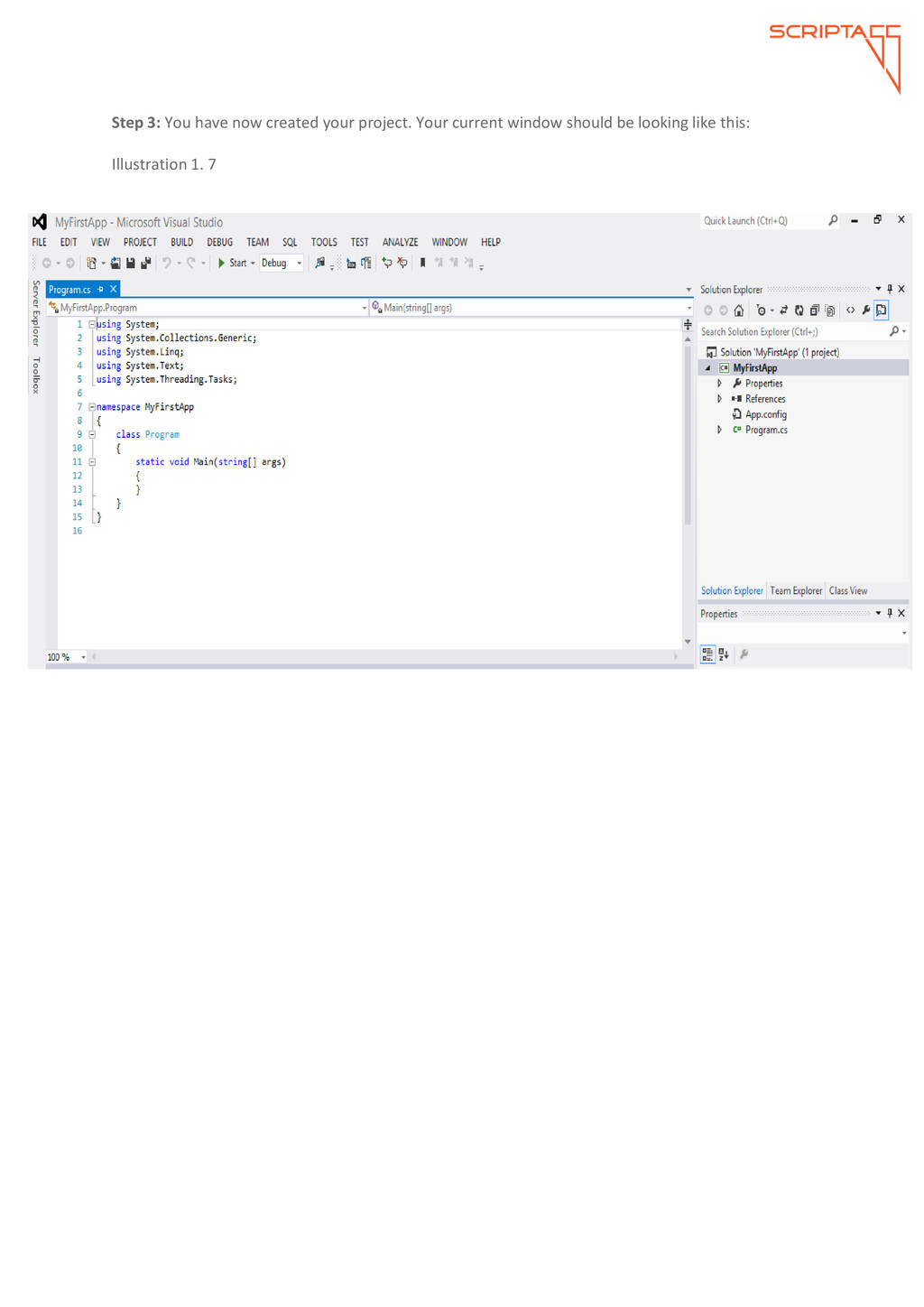Toggle a bookmark via toolbar icon

pos(422,263)
